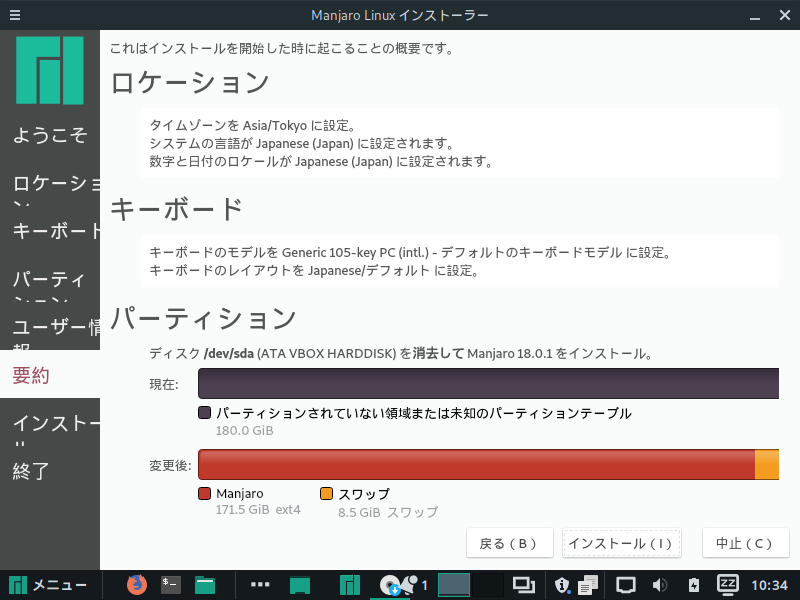Click the zz sleep inhibit tray icon
This screenshot has width=800, height=600.
coord(728,585)
